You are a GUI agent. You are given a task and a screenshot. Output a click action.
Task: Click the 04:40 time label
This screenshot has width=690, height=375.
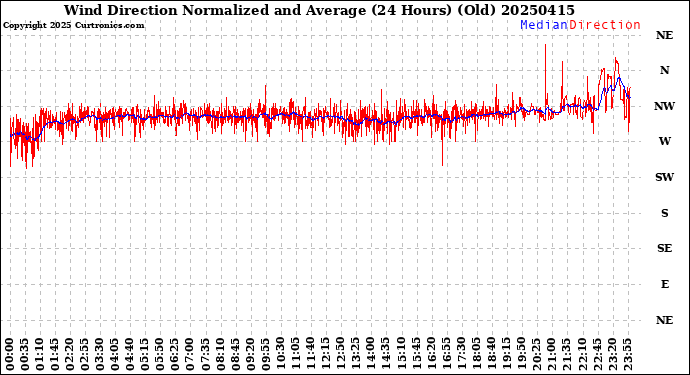click(x=131, y=354)
